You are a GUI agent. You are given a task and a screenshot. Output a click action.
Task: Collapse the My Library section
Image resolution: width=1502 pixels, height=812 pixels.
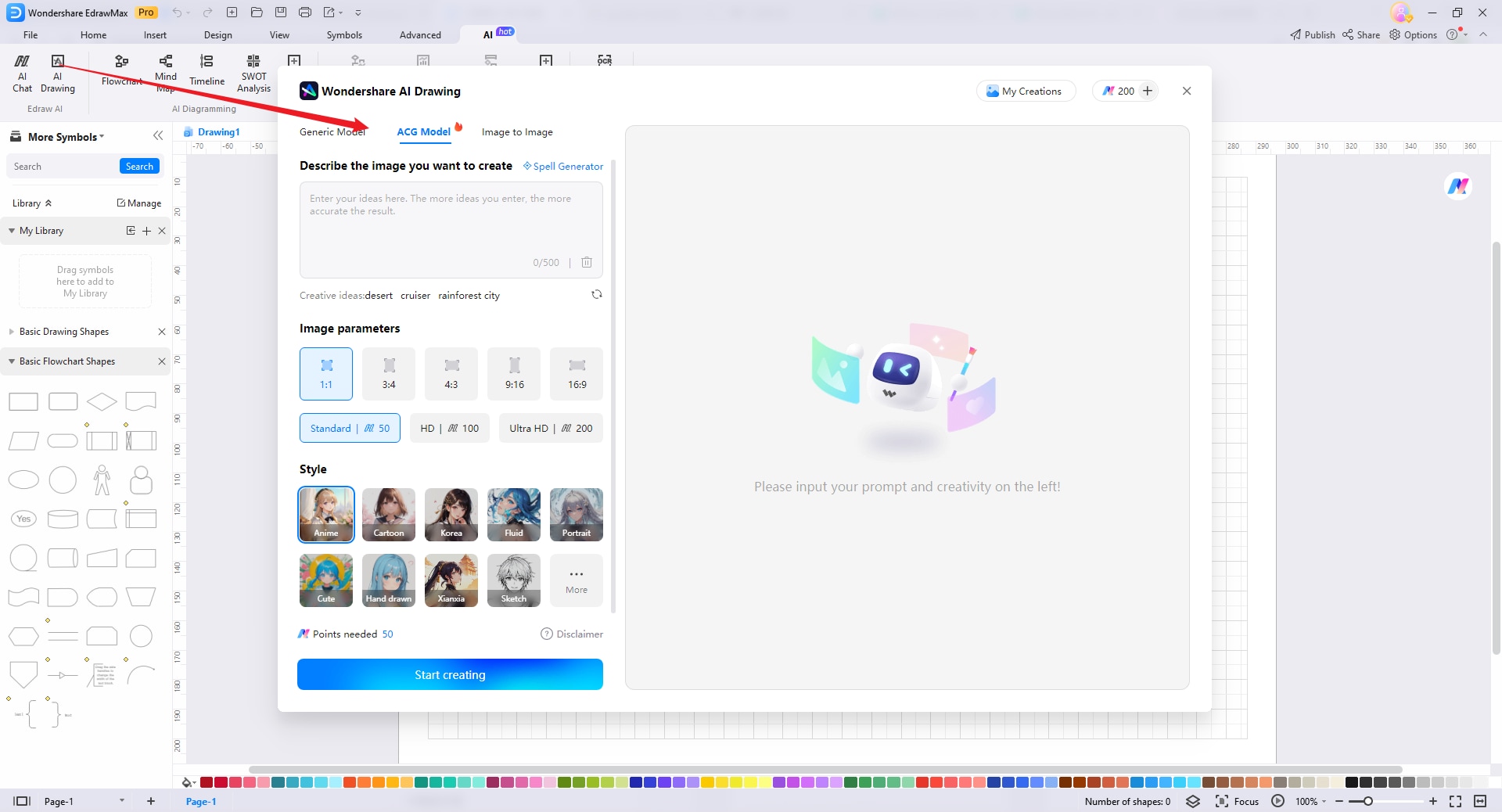pos(12,231)
